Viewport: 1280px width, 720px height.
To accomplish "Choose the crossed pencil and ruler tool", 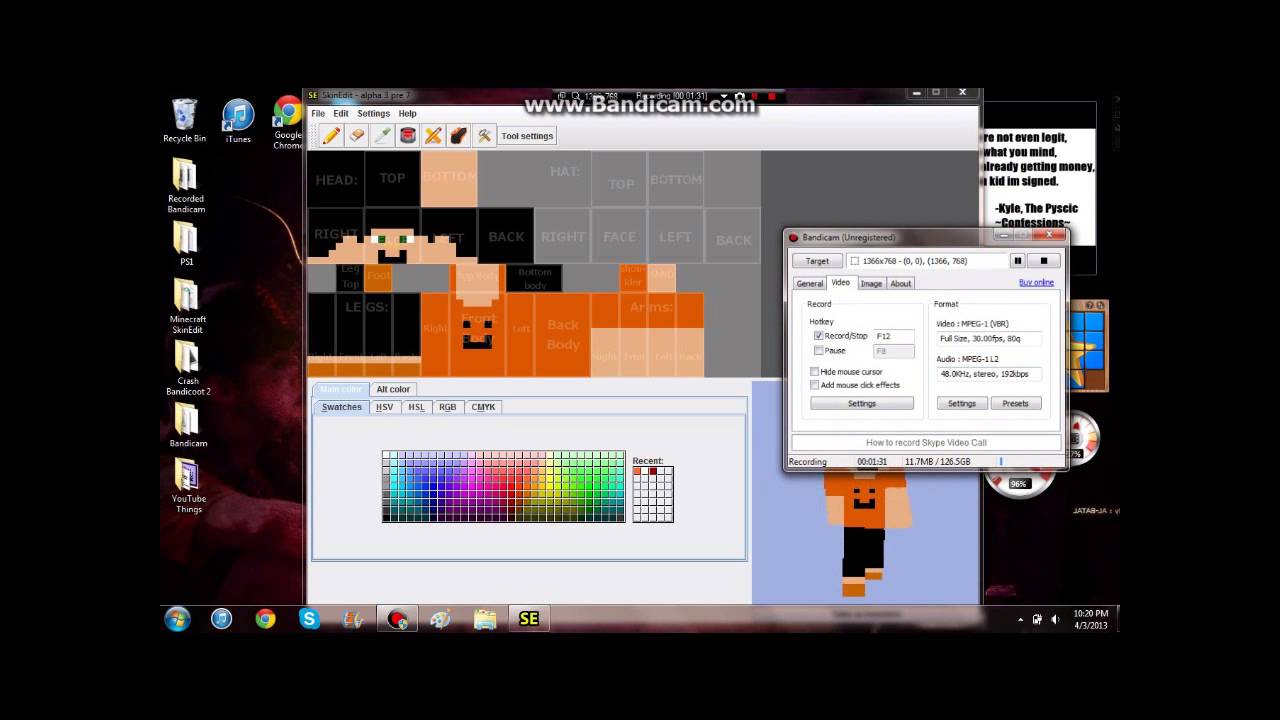I will coord(433,136).
